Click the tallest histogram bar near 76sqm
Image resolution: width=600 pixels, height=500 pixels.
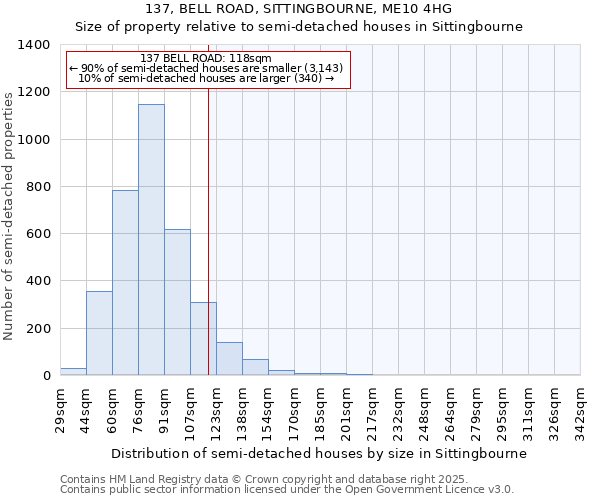[151, 240]
